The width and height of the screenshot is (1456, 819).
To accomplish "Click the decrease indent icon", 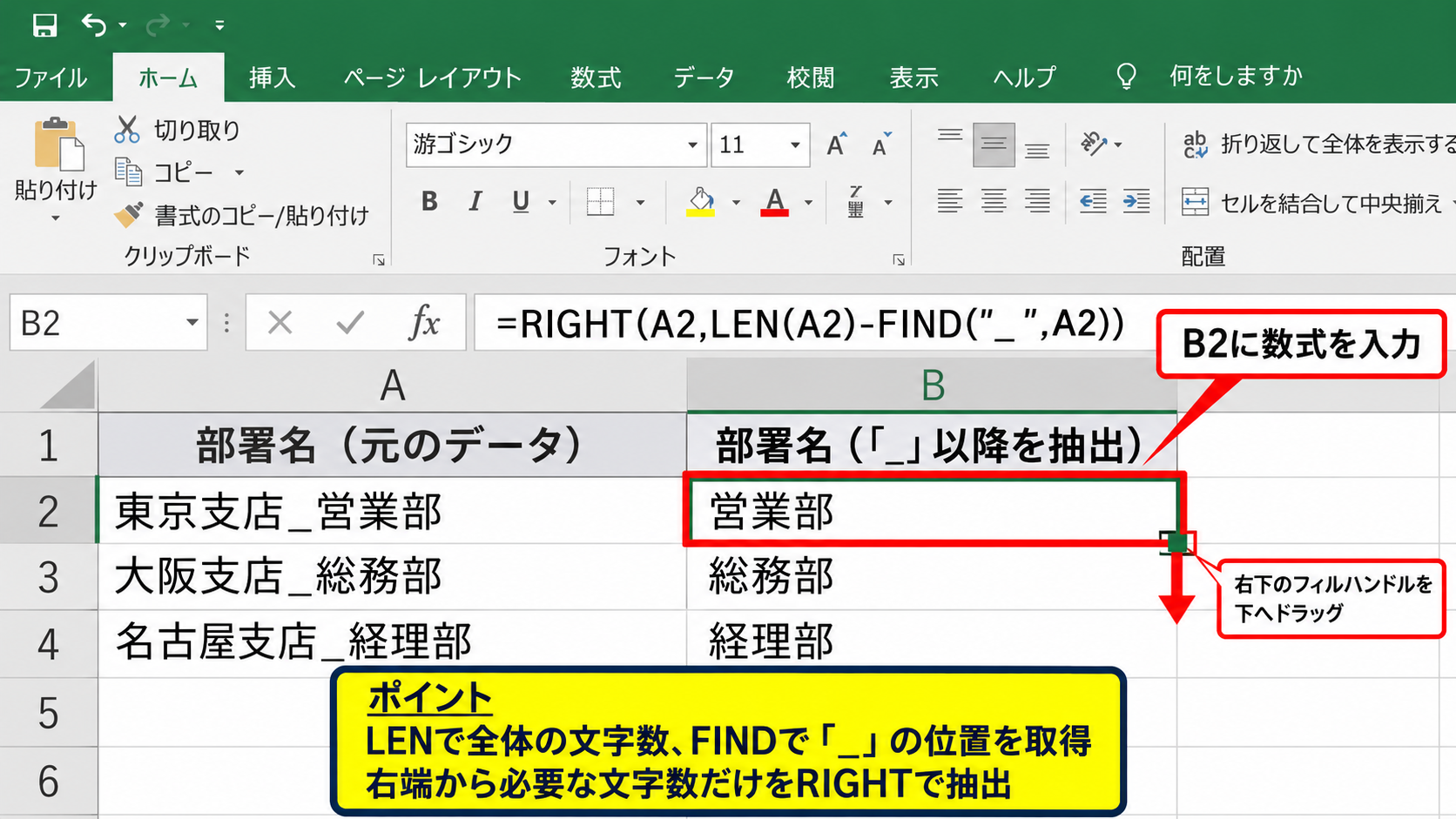I will [1093, 202].
